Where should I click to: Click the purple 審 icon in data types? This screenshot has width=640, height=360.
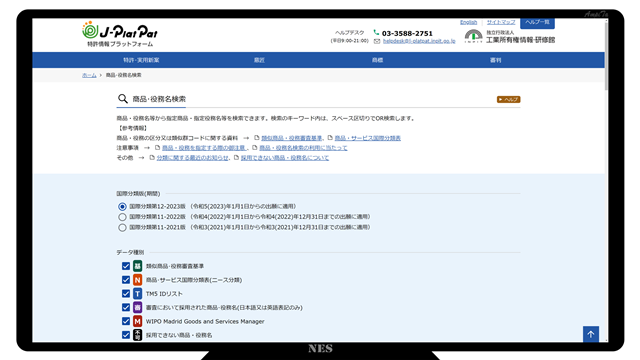(138, 307)
